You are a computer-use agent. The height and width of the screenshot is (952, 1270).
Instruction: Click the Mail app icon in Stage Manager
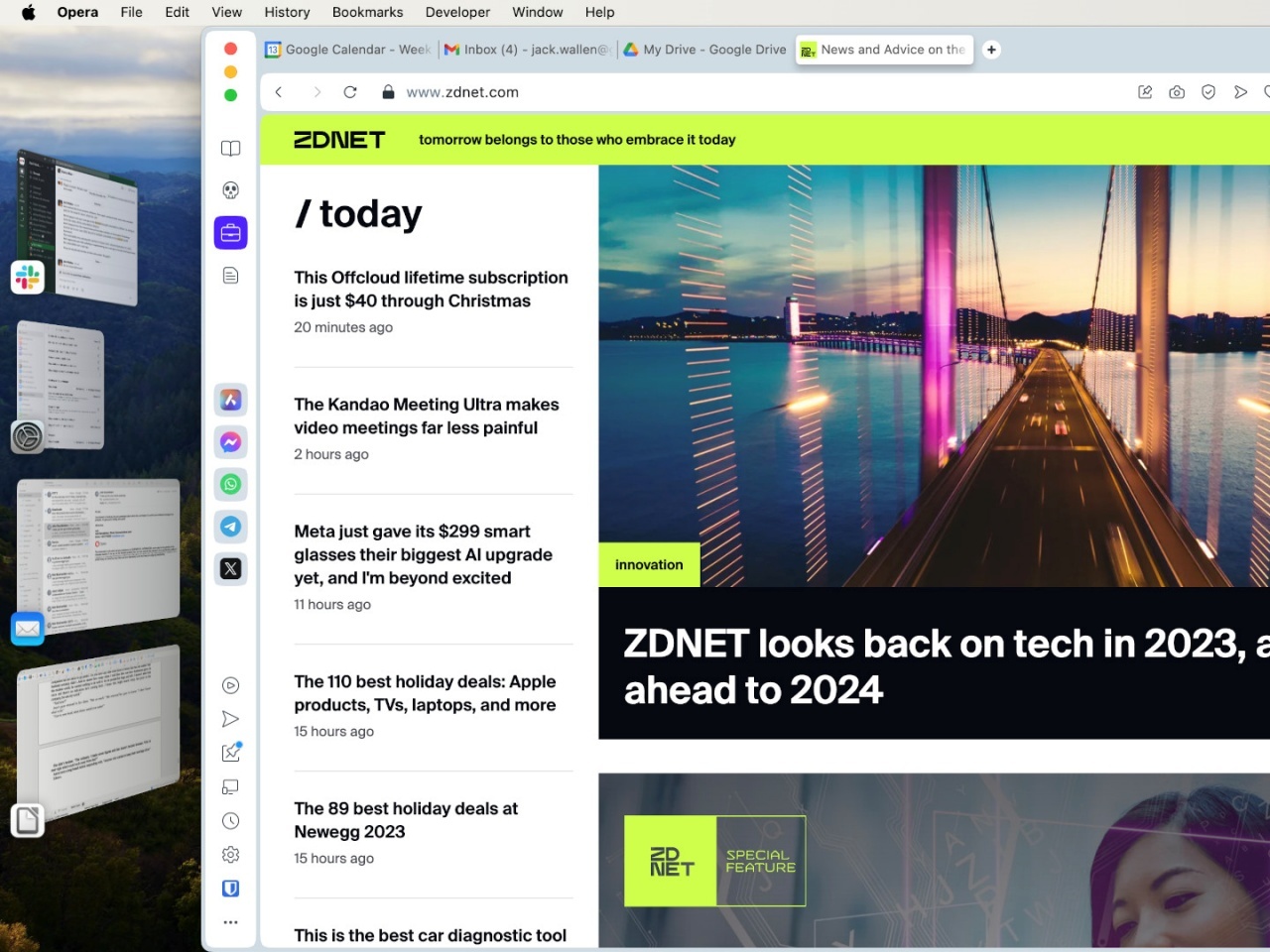point(28,628)
